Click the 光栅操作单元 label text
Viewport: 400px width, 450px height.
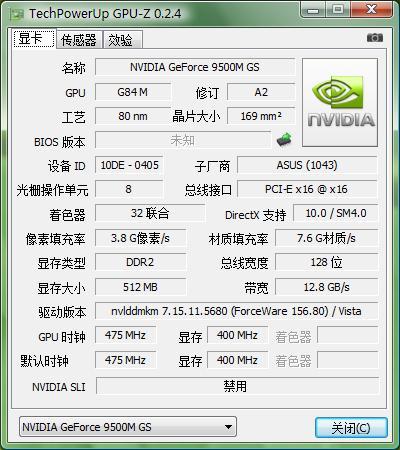(53, 190)
